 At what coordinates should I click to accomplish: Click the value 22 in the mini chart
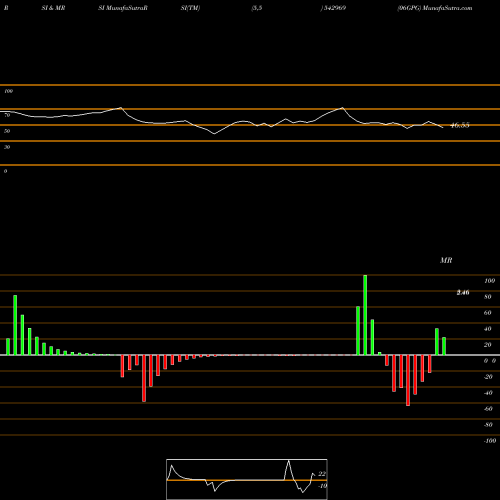pyautogui.click(x=322, y=474)
